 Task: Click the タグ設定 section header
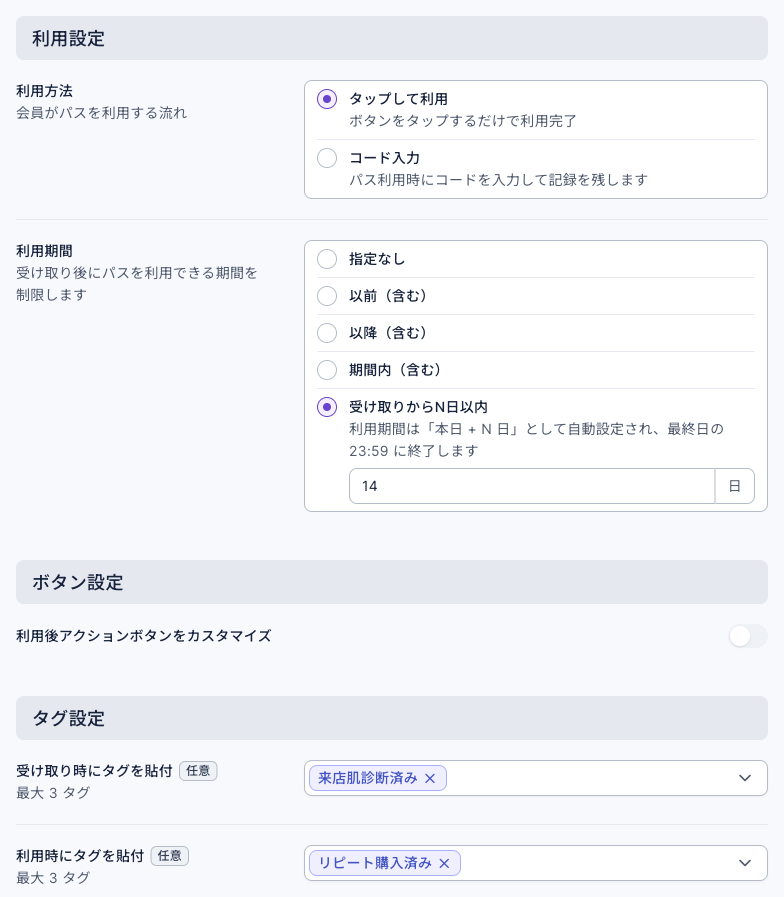click(x=391, y=718)
